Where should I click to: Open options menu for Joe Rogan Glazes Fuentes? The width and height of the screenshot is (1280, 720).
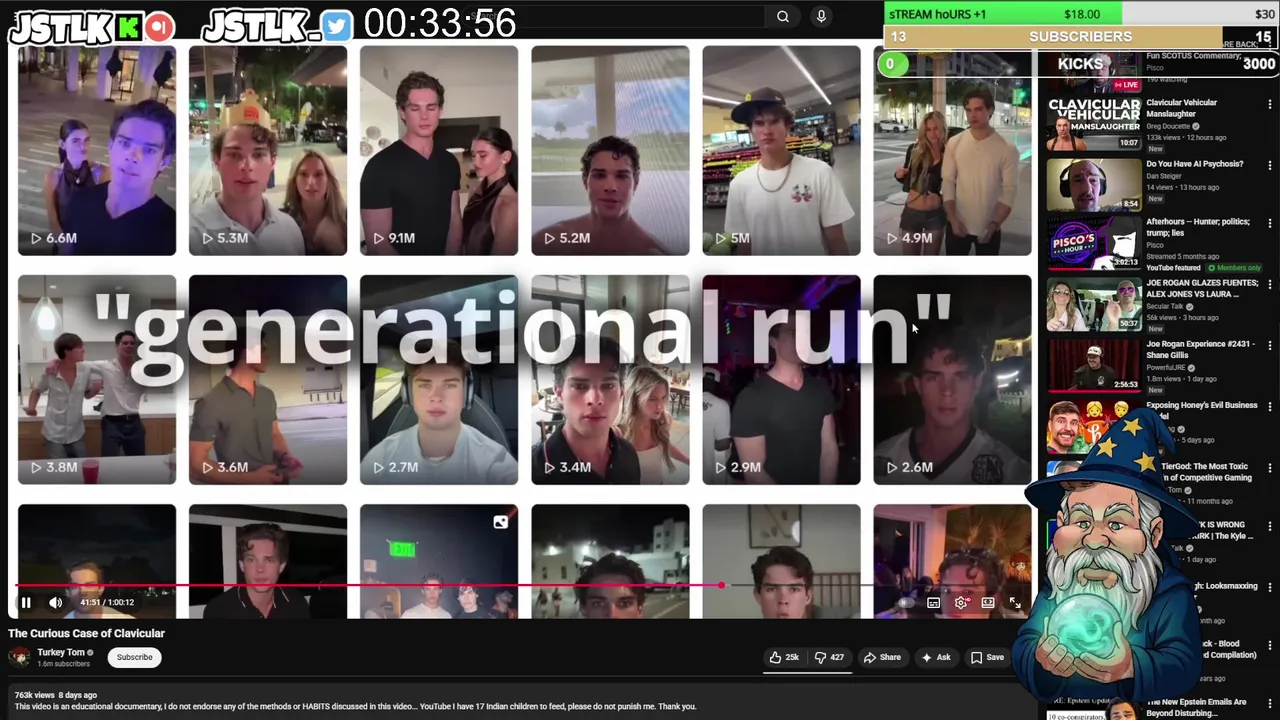[x=1270, y=285]
